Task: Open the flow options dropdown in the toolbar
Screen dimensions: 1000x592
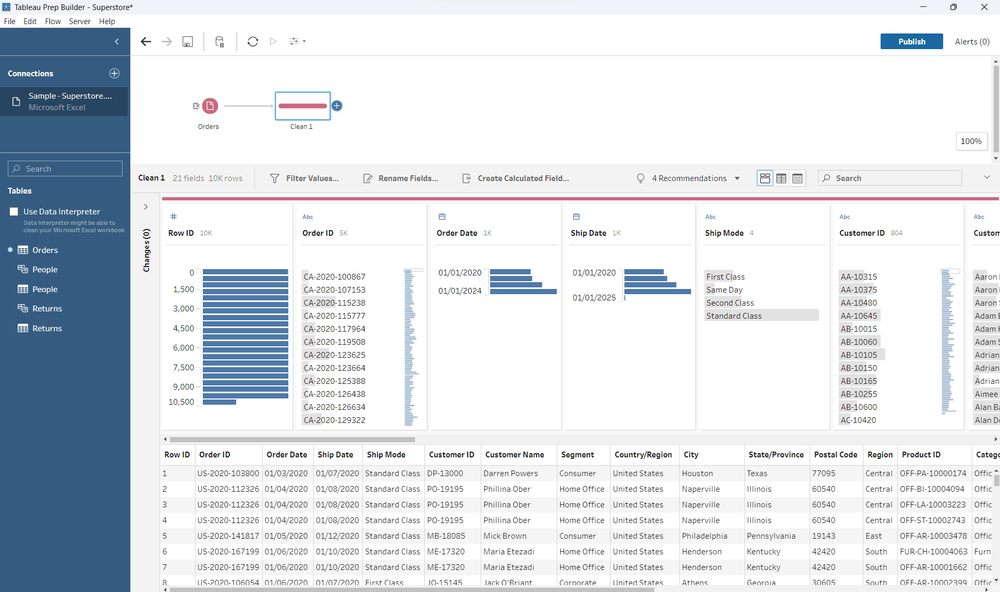Action: (297, 41)
